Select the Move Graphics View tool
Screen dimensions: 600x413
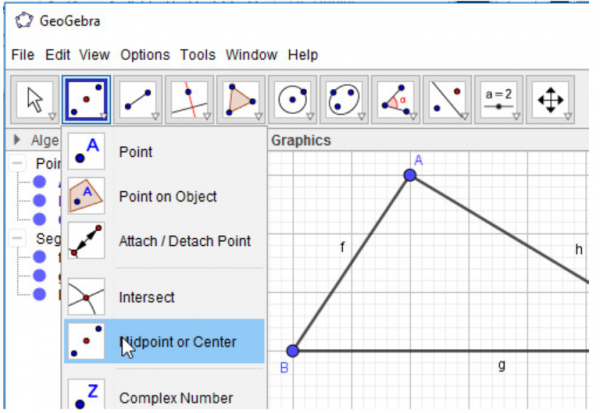coord(552,100)
